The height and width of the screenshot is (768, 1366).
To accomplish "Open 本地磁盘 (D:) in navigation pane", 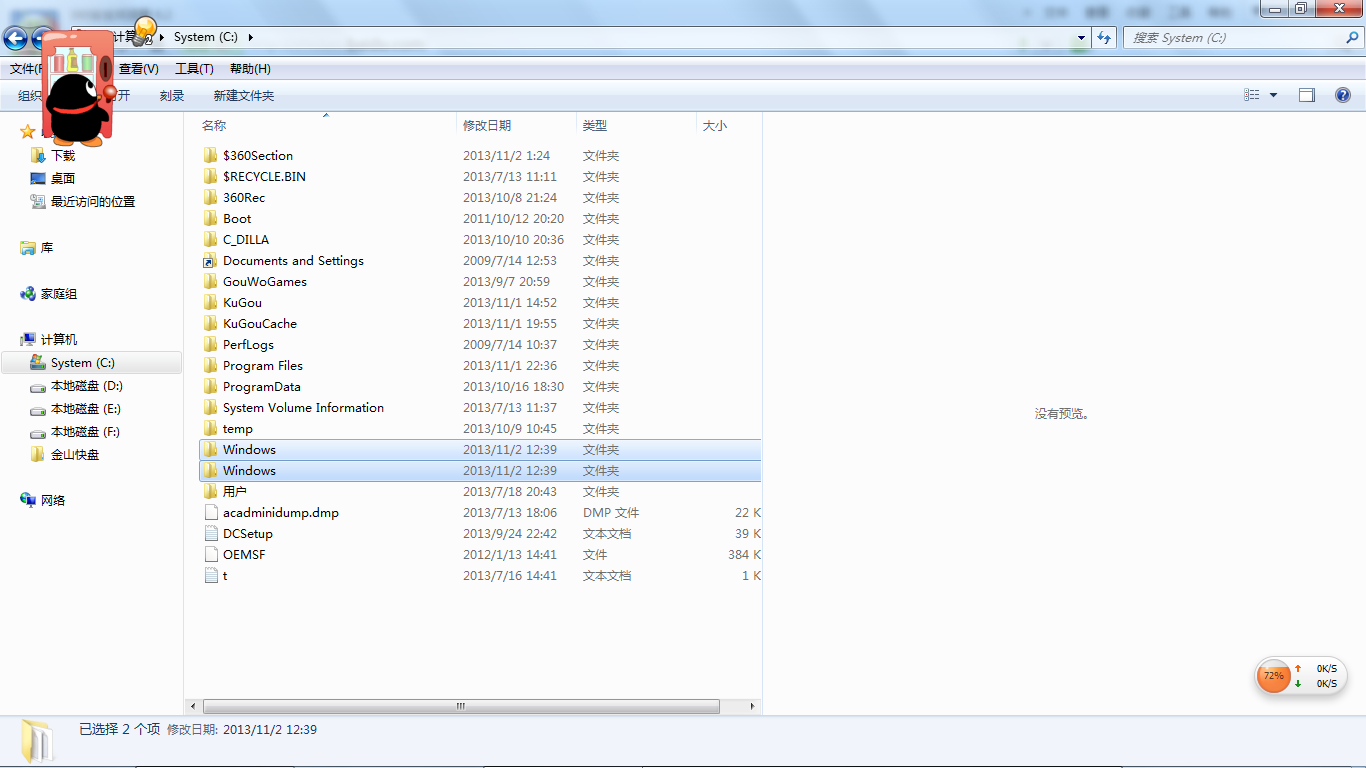I will (87, 385).
